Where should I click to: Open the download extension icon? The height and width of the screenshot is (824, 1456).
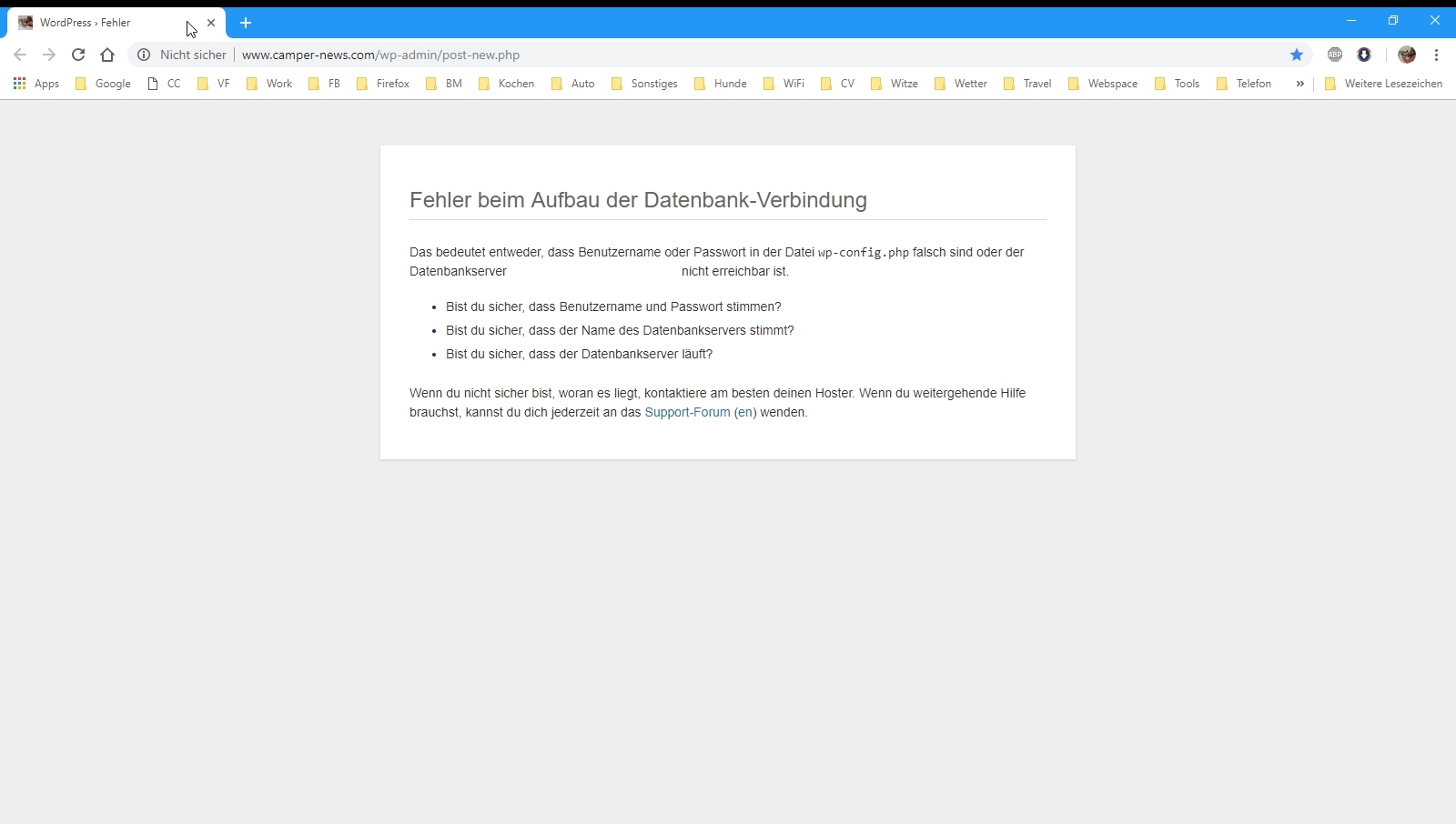tap(1364, 55)
